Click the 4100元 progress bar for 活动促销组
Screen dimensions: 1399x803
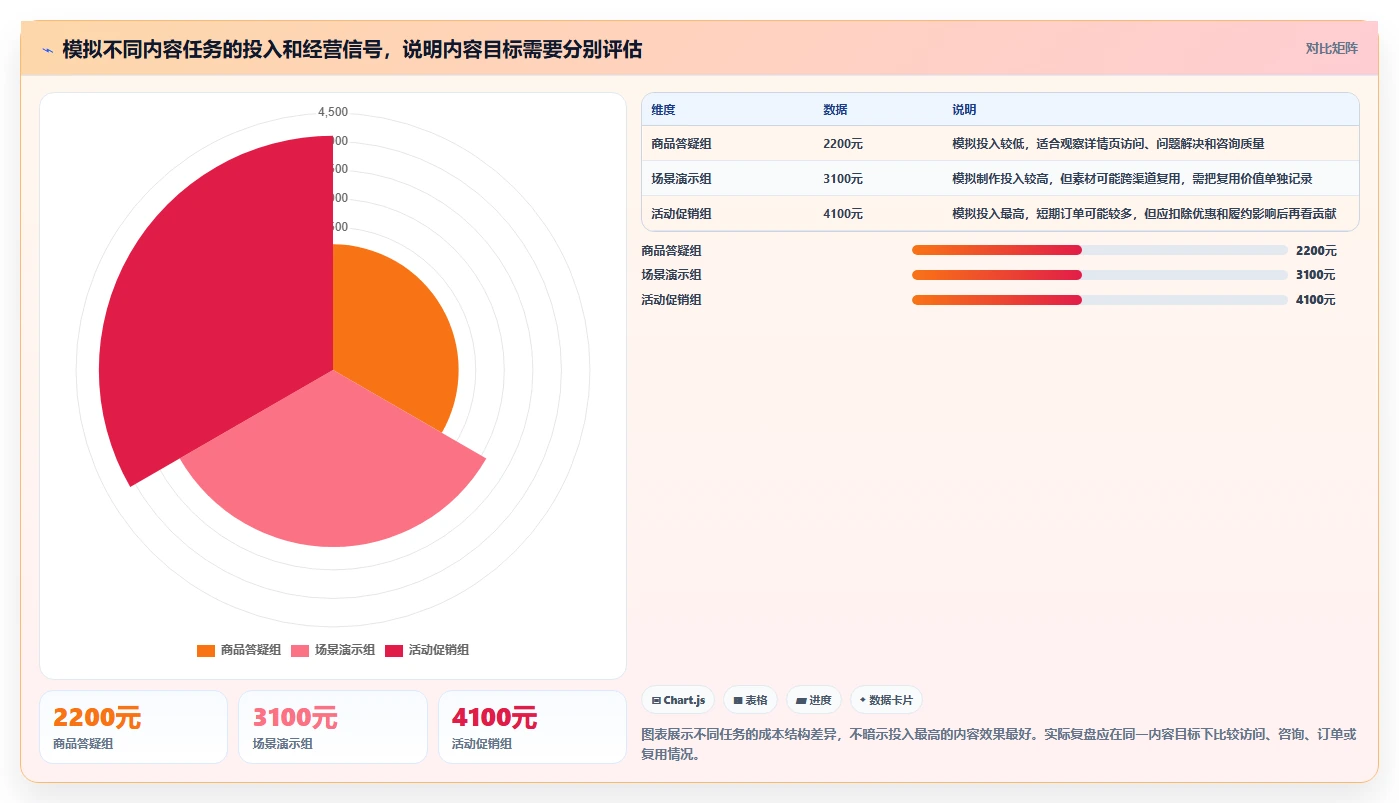[x=1099, y=300]
